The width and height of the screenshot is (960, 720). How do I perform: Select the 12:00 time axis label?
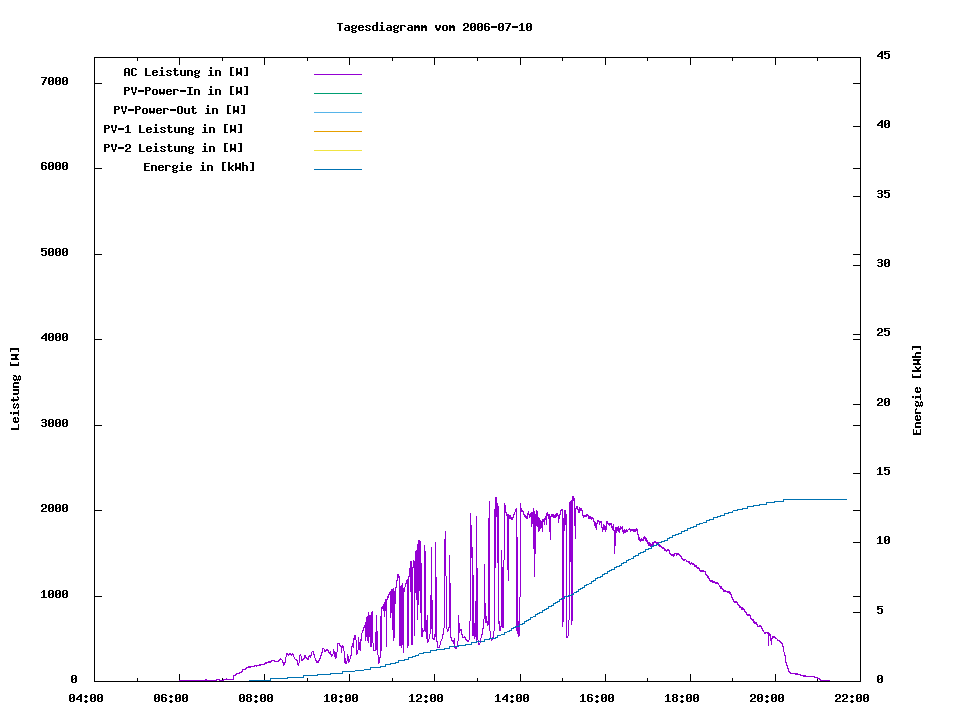[x=426, y=698]
